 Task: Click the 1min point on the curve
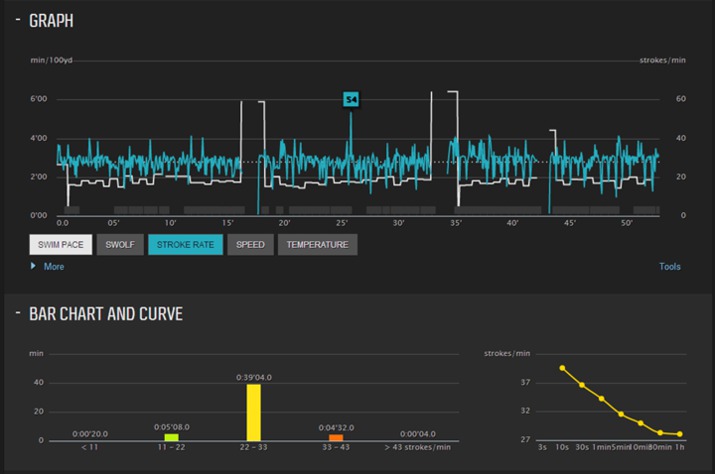601,399
